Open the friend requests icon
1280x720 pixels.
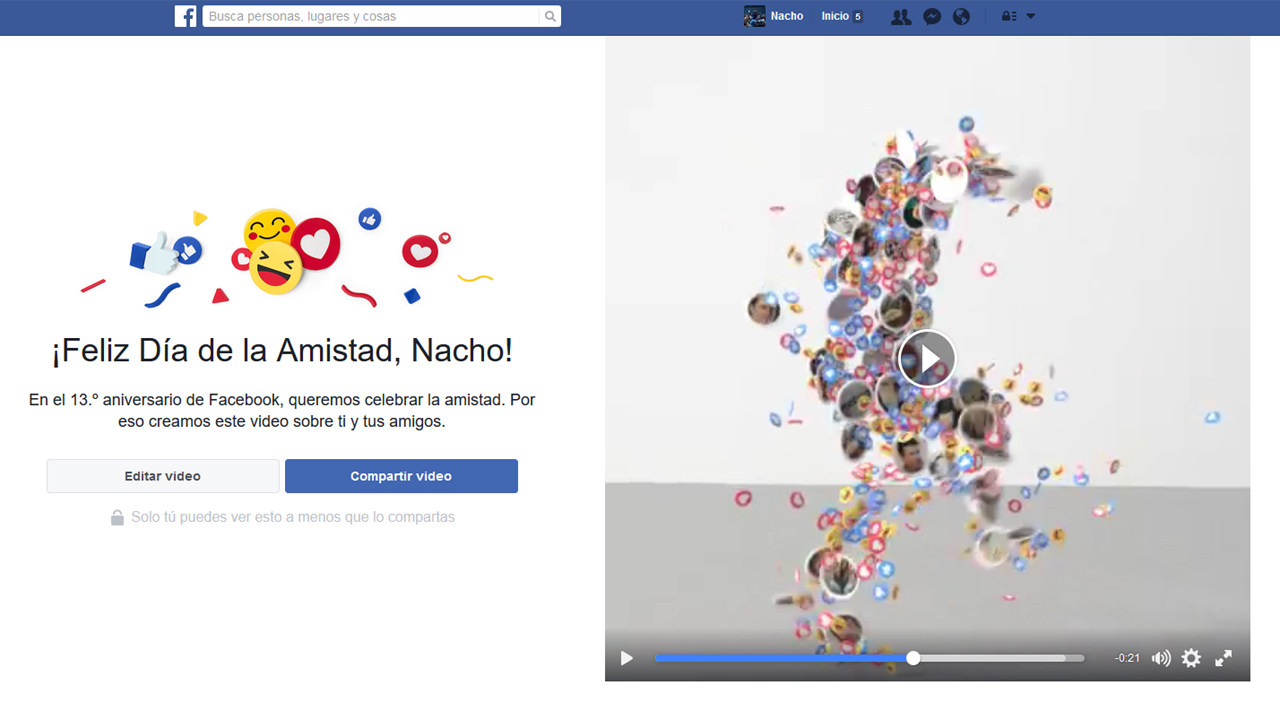pos(901,16)
